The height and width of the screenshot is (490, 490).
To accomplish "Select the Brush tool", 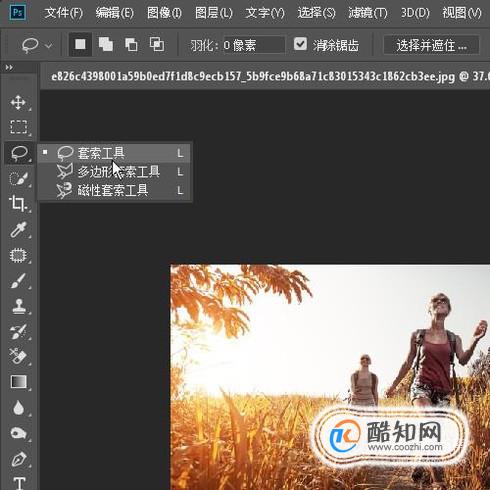I will click(x=18, y=281).
